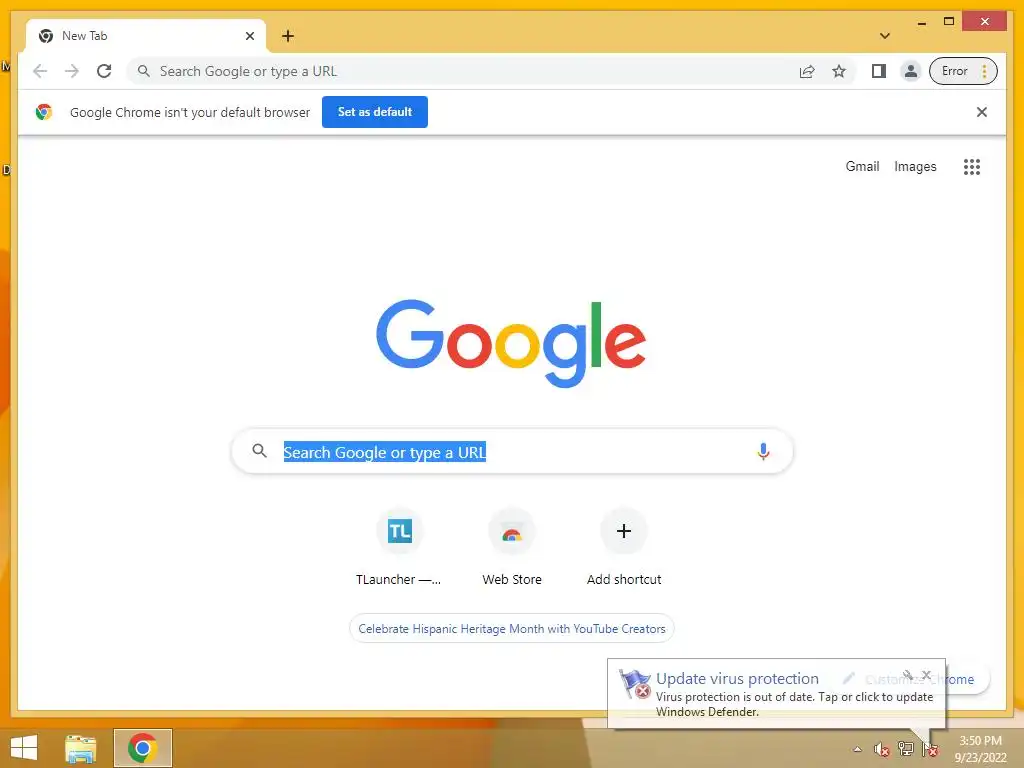Open the Error menu button
The image size is (1024, 768).
(963, 71)
